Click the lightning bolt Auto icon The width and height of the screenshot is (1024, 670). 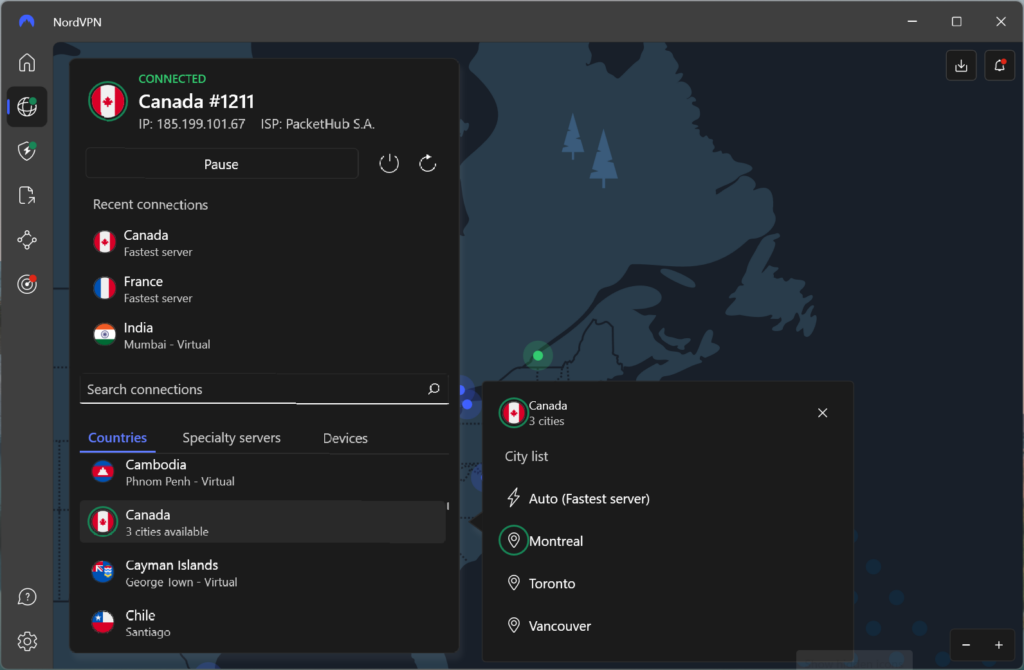pyautogui.click(x=514, y=498)
